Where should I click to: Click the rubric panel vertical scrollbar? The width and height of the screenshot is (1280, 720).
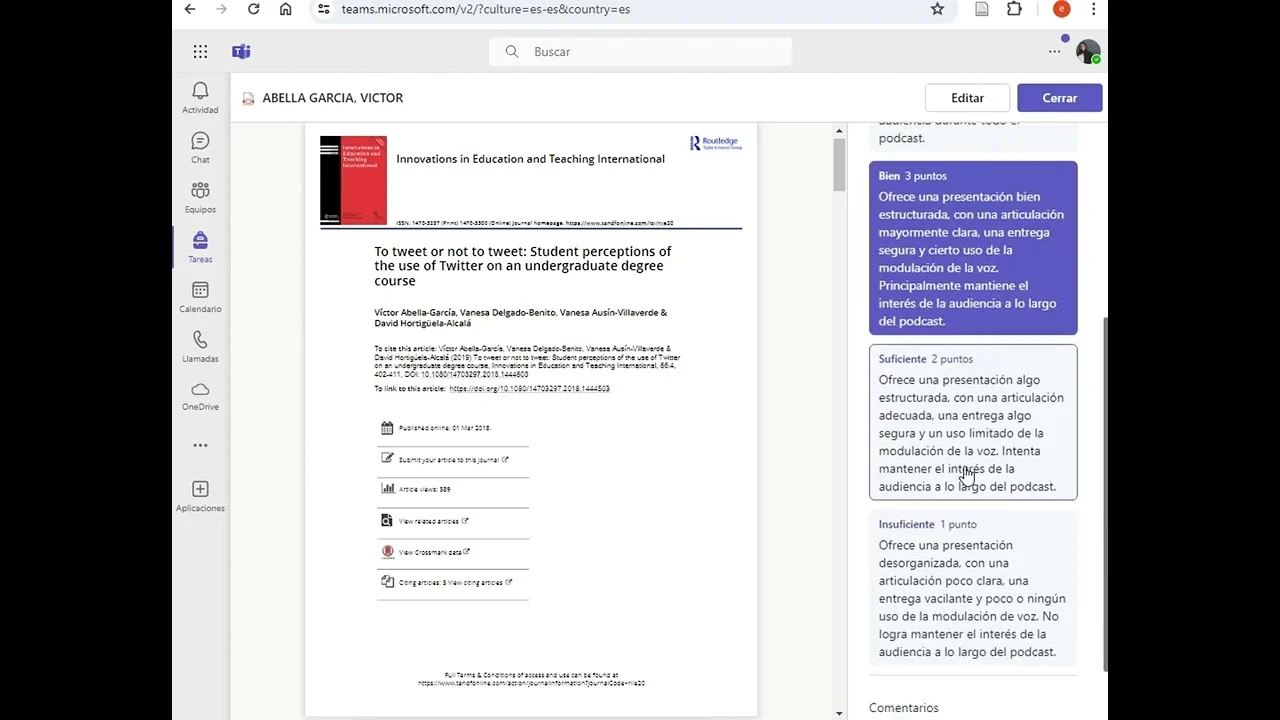(x=1104, y=490)
